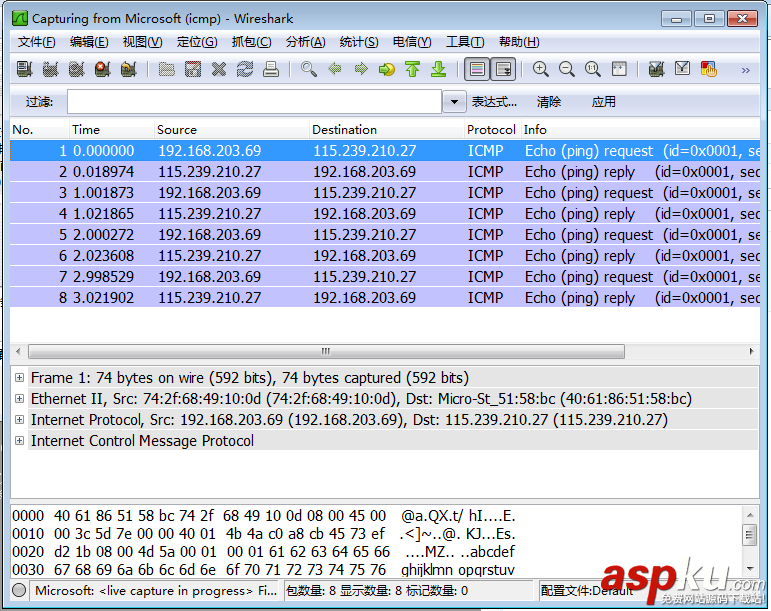771x611 pixels.
Task: Expand Internet Control Message Protocol node
Action: [19, 441]
